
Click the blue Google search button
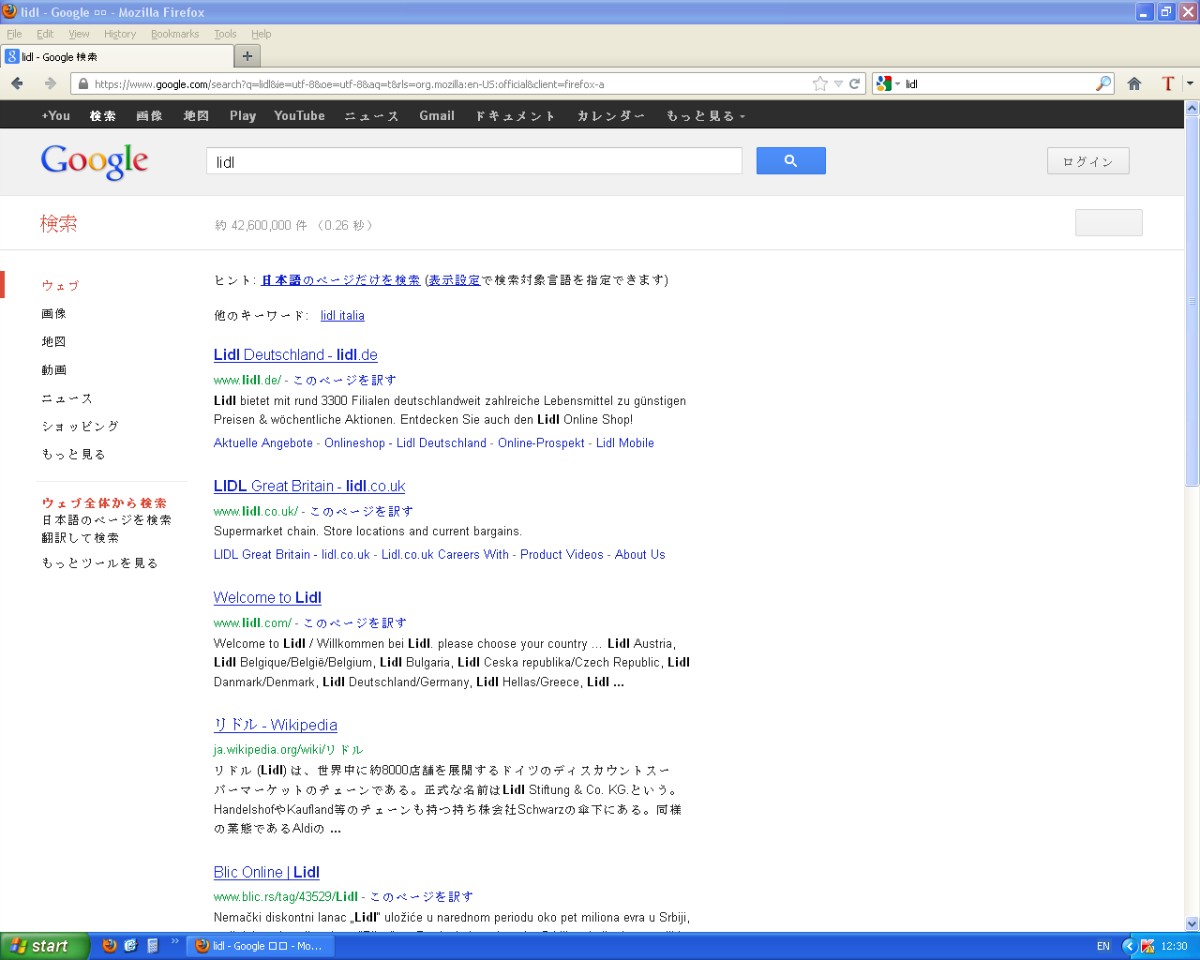(791, 161)
